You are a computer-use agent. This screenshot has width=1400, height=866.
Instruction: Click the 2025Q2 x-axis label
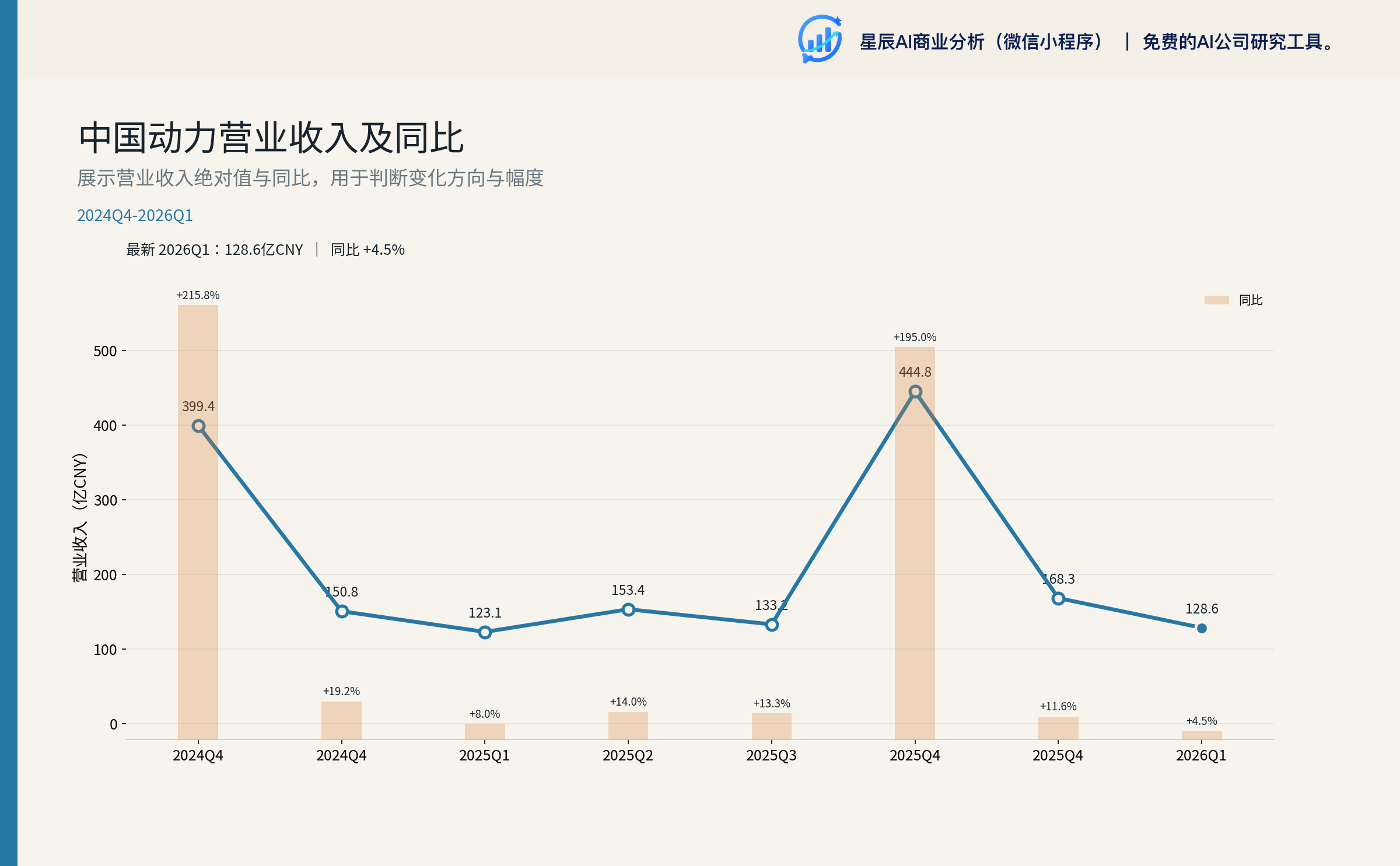point(628,755)
